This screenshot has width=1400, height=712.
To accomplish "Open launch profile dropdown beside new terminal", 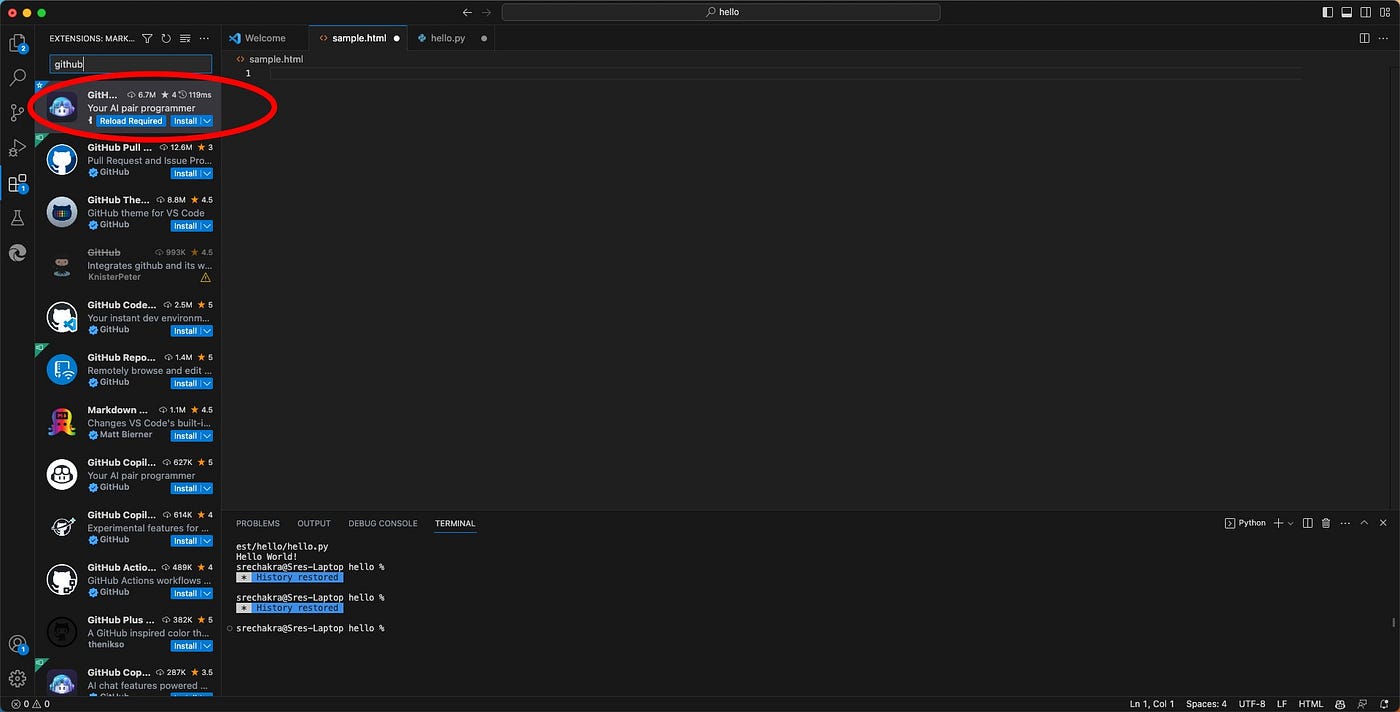I will 1290,523.
